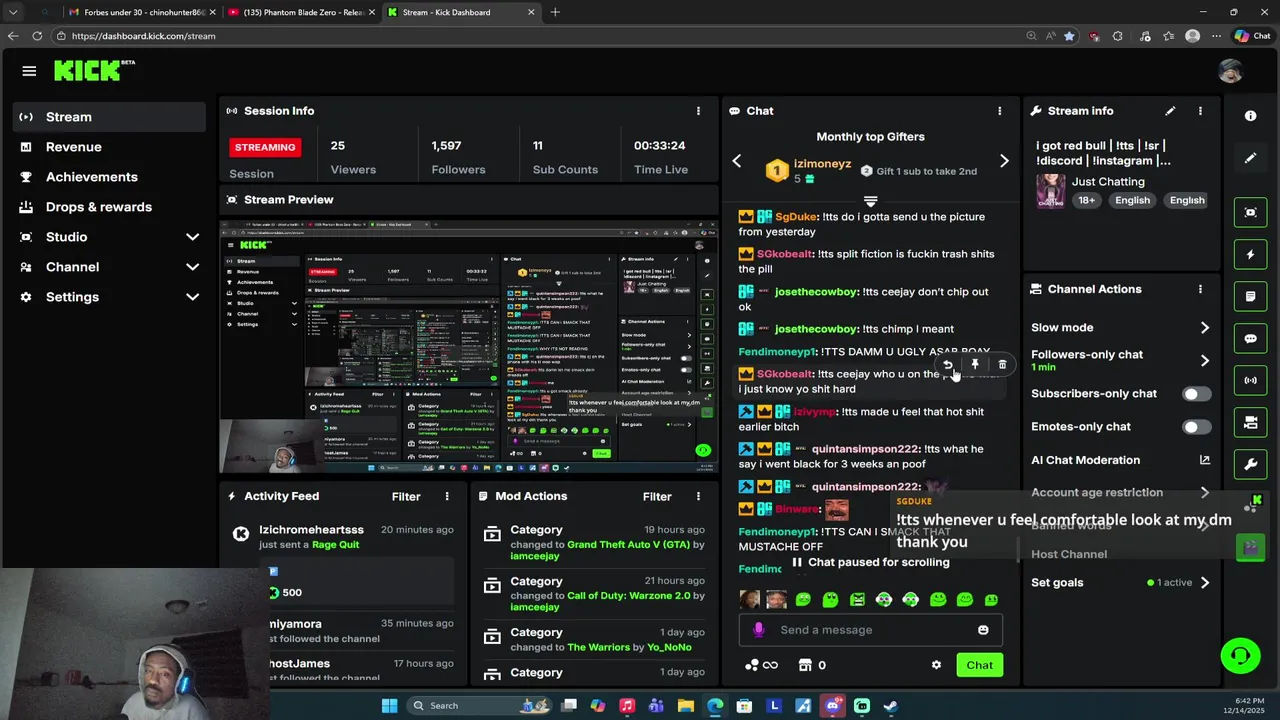Viewport: 1280px width, 720px height.
Task: Open the Mod Actions Filter dropdown
Action: click(657, 496)
